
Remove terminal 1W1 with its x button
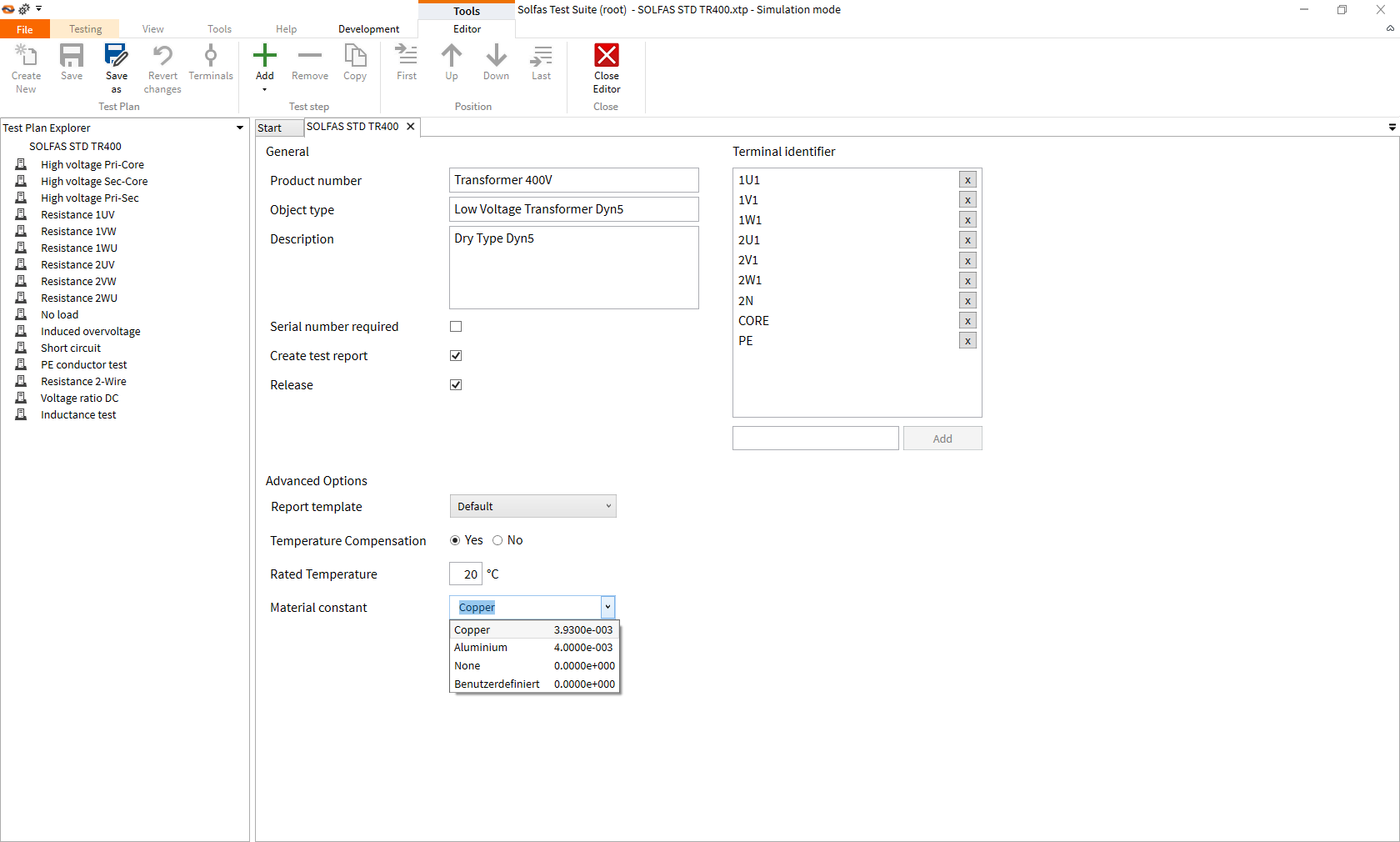coord(967,220)
